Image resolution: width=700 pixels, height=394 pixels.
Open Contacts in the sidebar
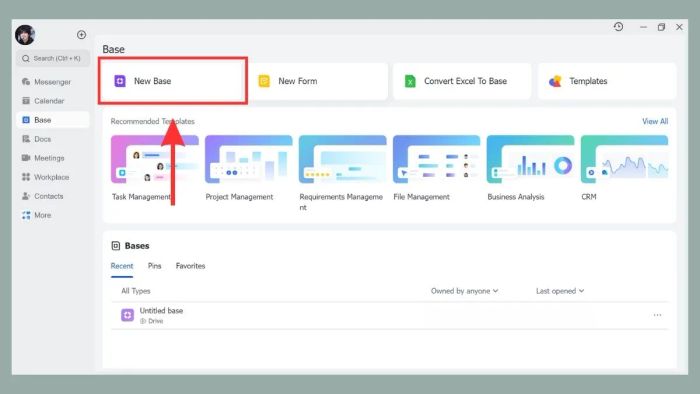point(53,196)
